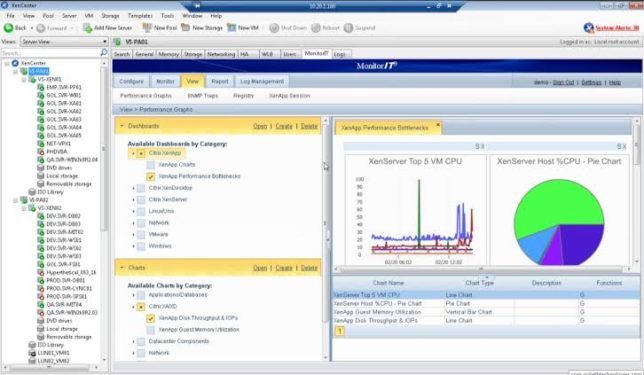Select the first Removable storage icon
644x375 pixels.
pyautogui.click(x=41, y=184)
